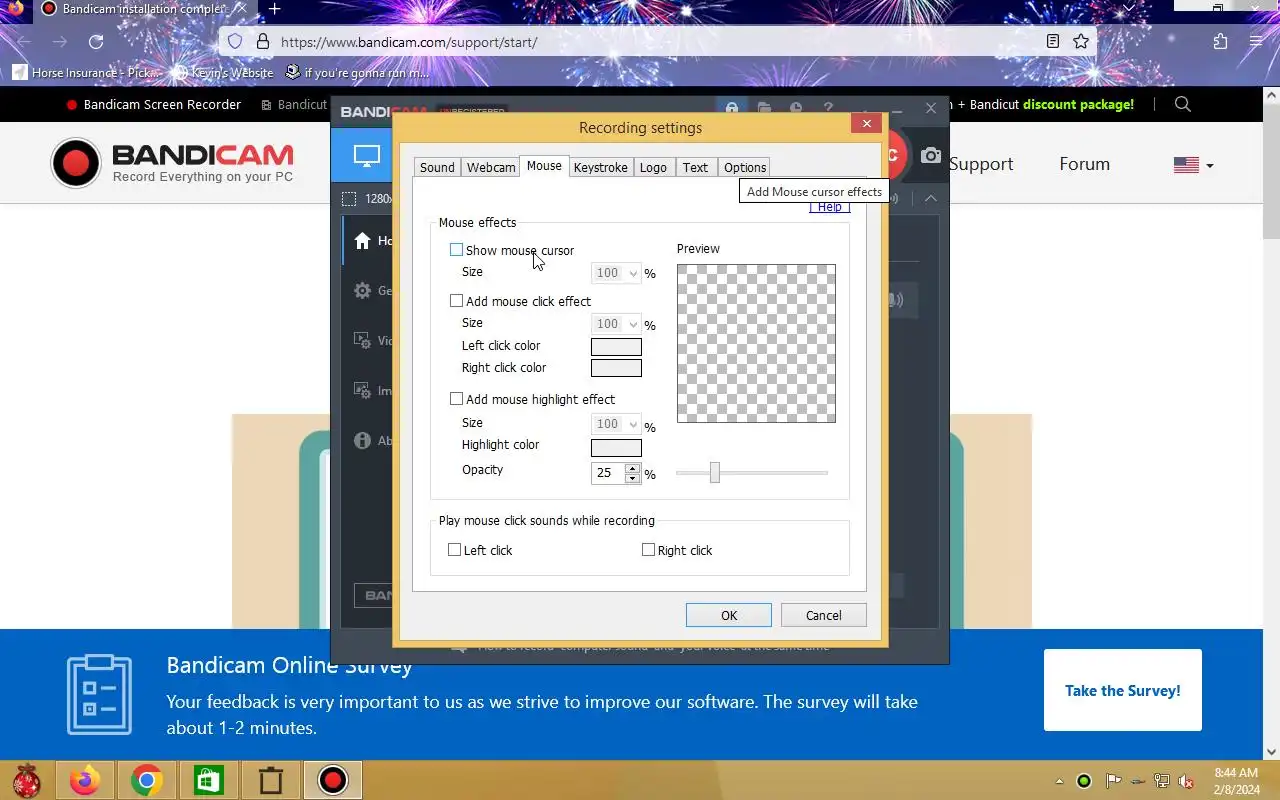This screenshot has height=800, width=1280.
Task: Open the click effect Size dropdown
Action: [x=616, y=324]
